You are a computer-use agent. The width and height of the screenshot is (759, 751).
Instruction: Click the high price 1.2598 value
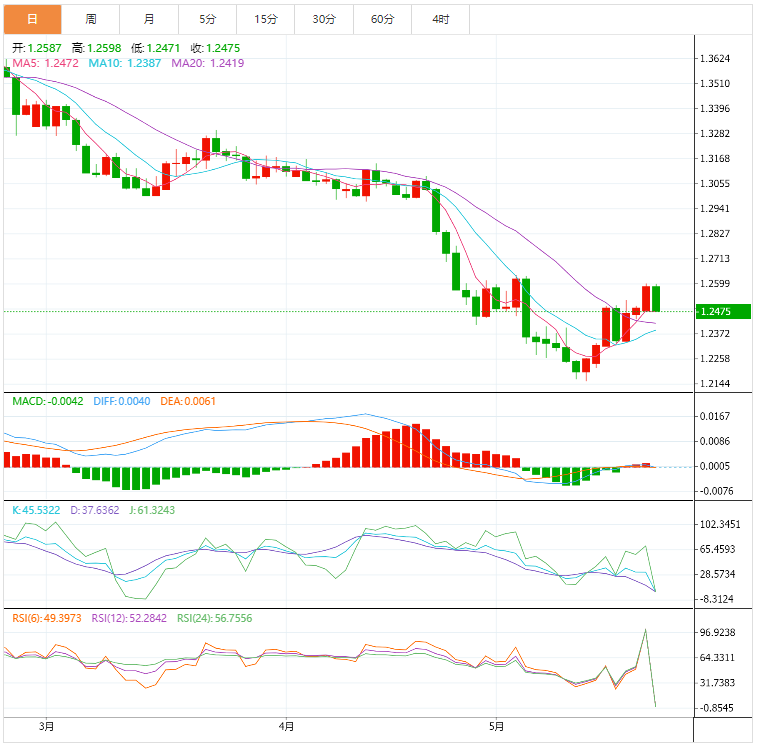(x=104, y=48)
